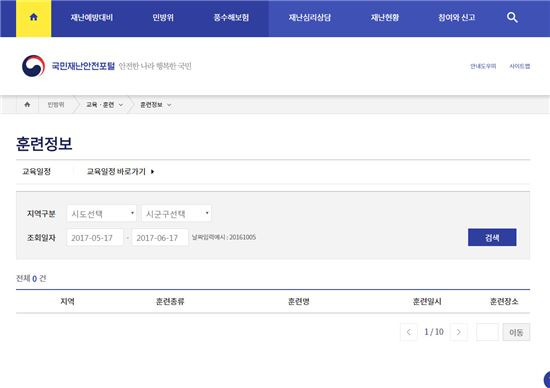Viewport: 550px width, 388px height.
Task: Open the 재난심리상담 menu
Action: 310,18
